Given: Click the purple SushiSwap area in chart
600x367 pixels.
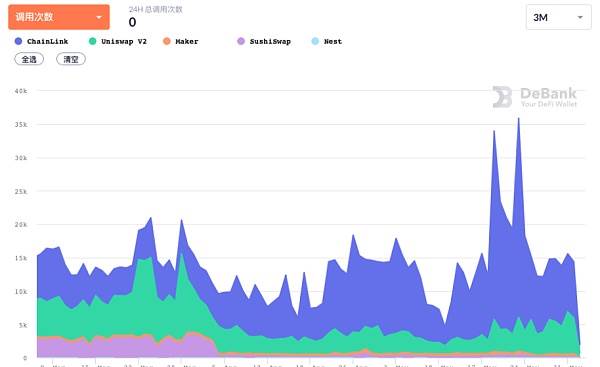Looking at the screenshot, I should 126,346.
